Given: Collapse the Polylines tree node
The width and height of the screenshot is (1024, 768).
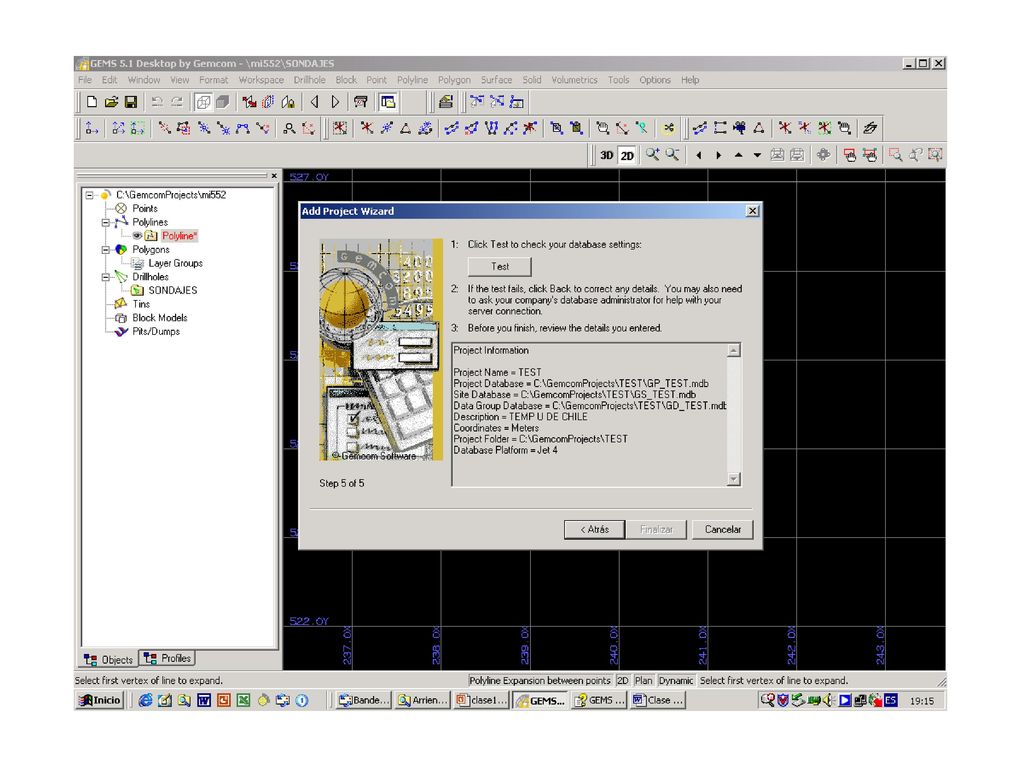Looking at the screenshot, I should coord(105,222).
